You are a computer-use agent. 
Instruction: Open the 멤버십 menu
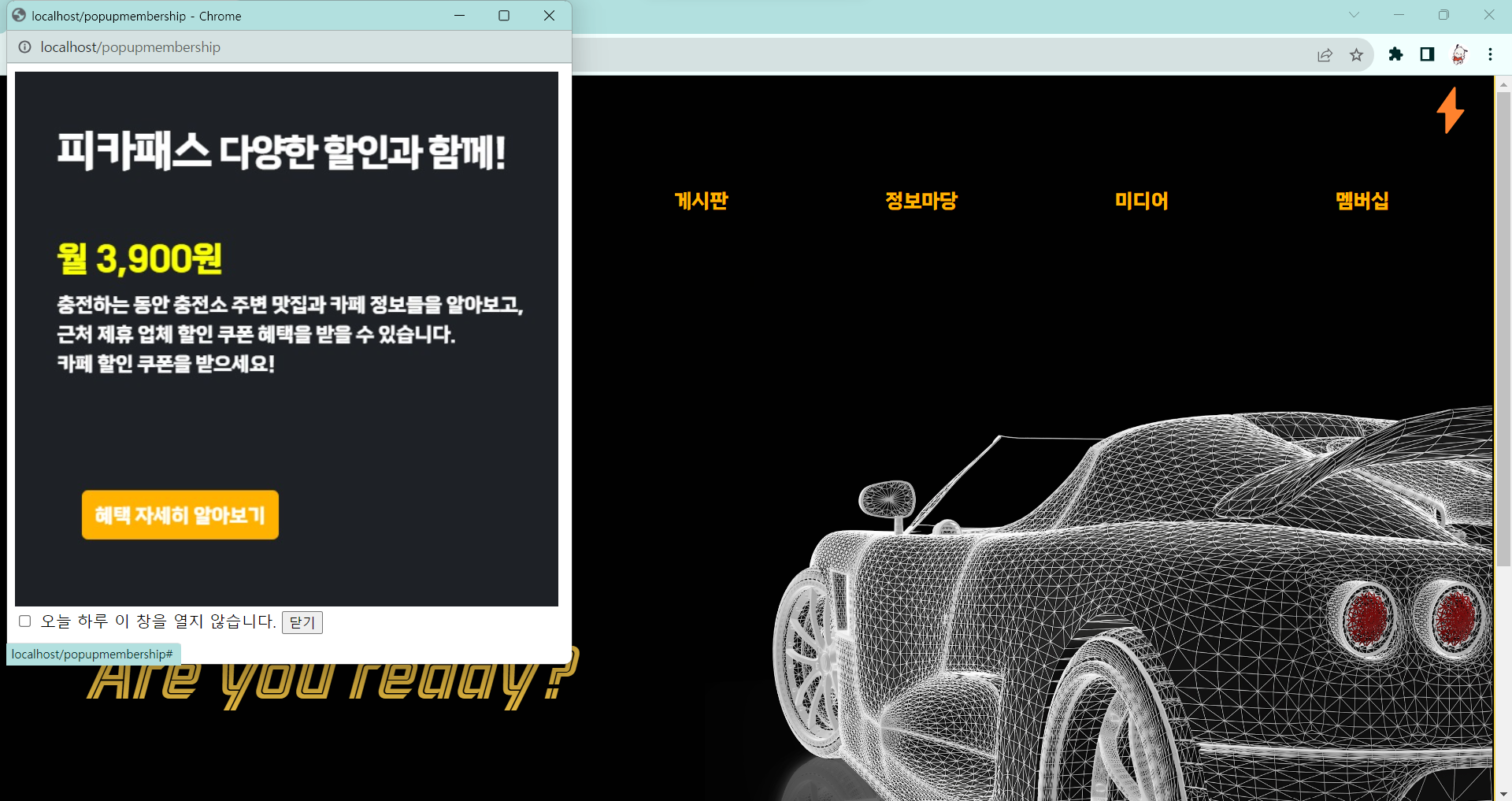1362,201
